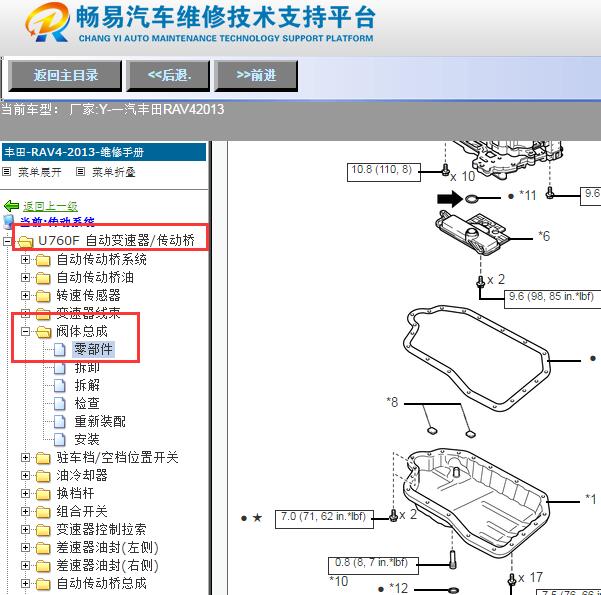Click the 油冷却器 folder icon
Image resolution: width=601 pixels, height=595 pixels.
pos(43,476)
